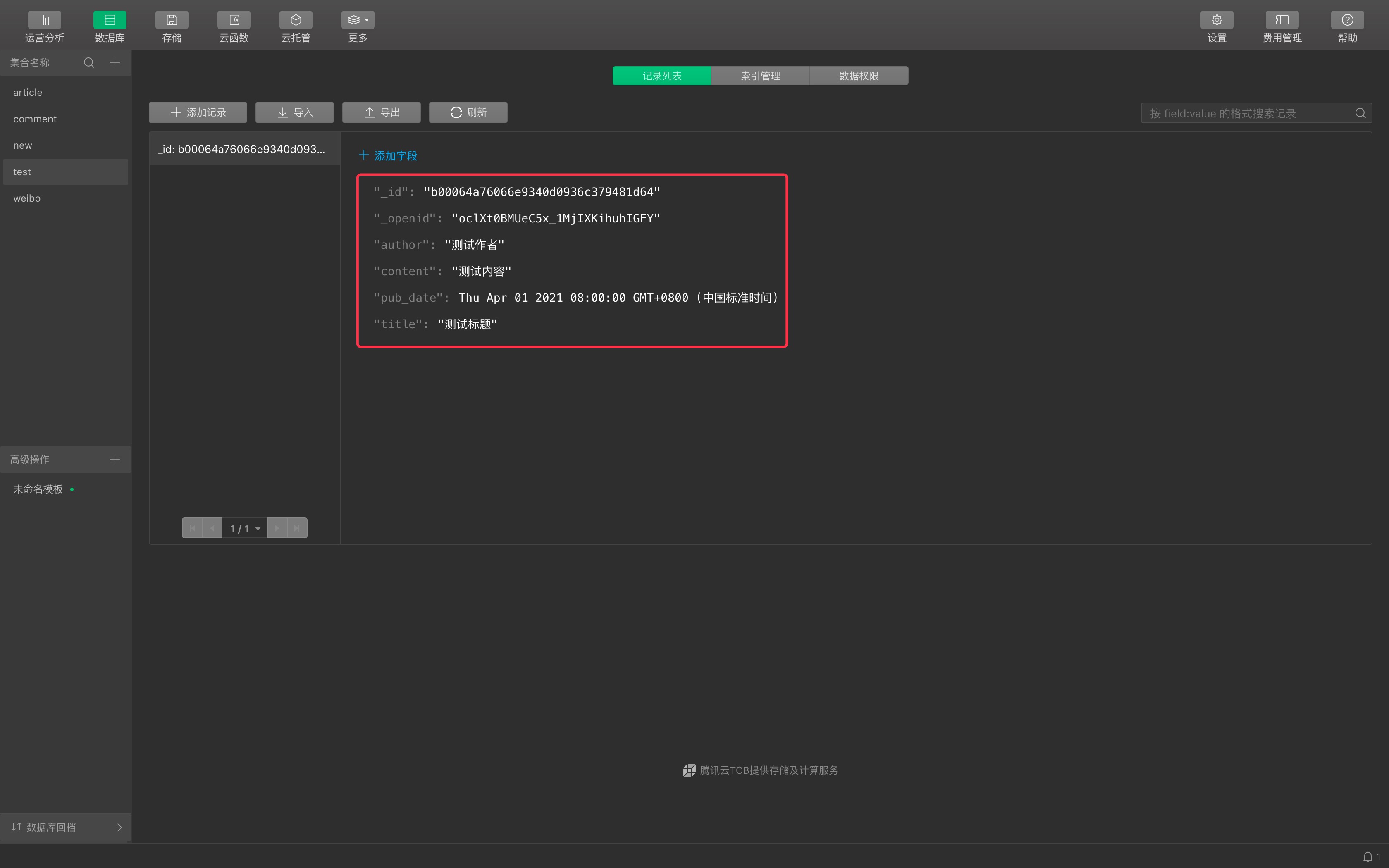The height and width of the screenshot is (868, 1389).
Task: Go to next page of records
Action: [x=277, y=528]
